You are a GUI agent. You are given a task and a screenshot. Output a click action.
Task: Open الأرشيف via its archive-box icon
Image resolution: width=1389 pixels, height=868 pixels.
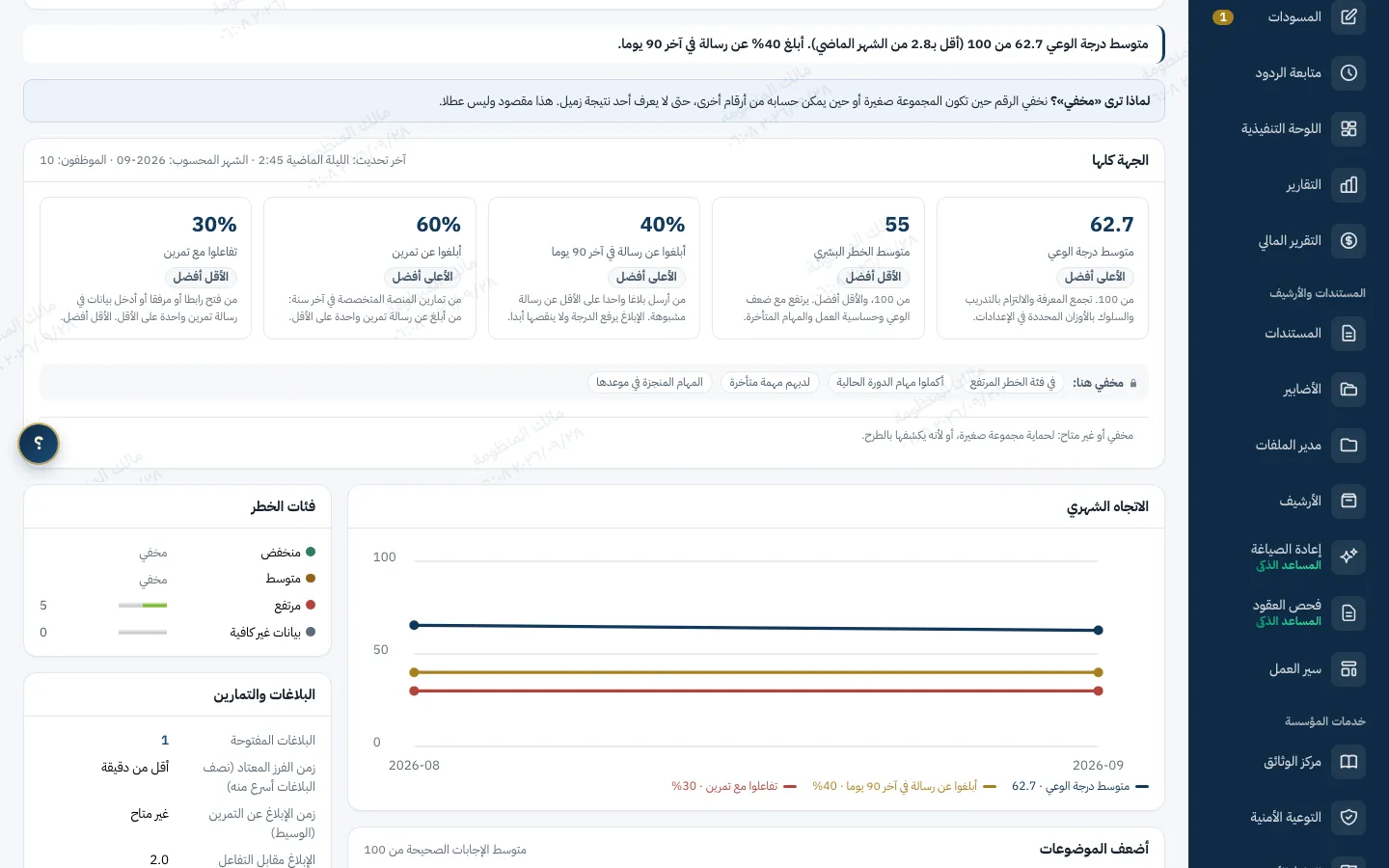1348,502
